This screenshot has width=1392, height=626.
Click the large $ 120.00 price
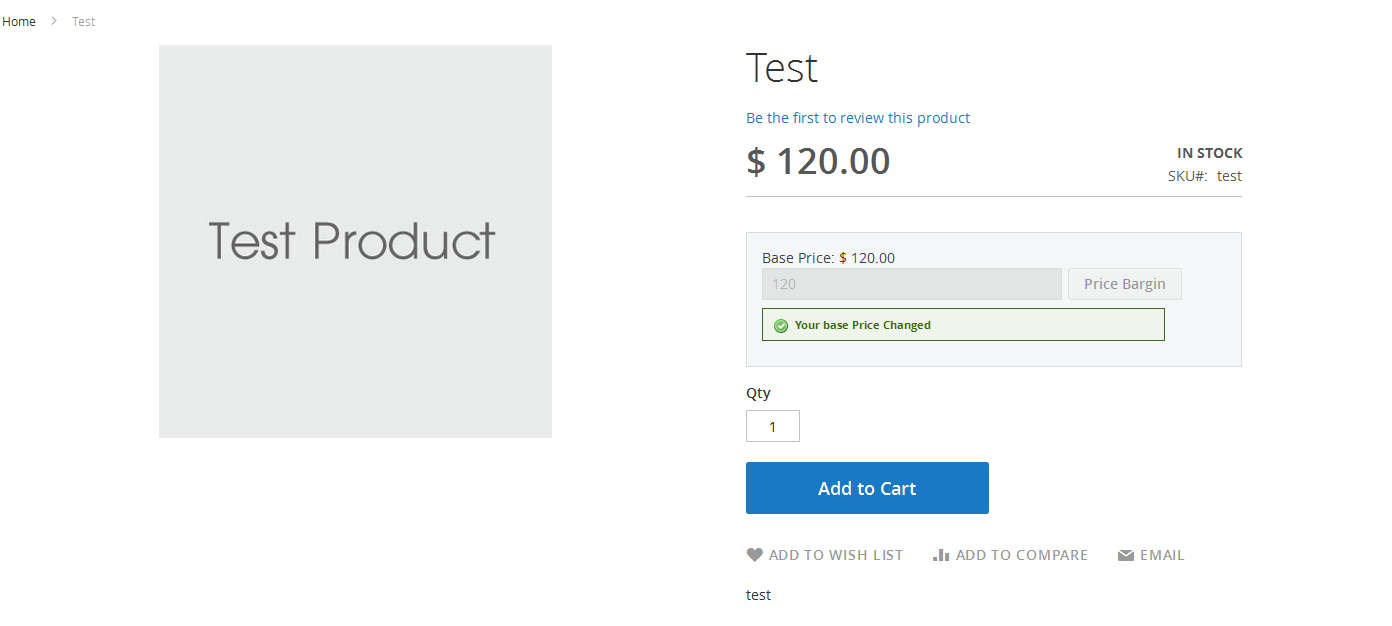(818, 162)
